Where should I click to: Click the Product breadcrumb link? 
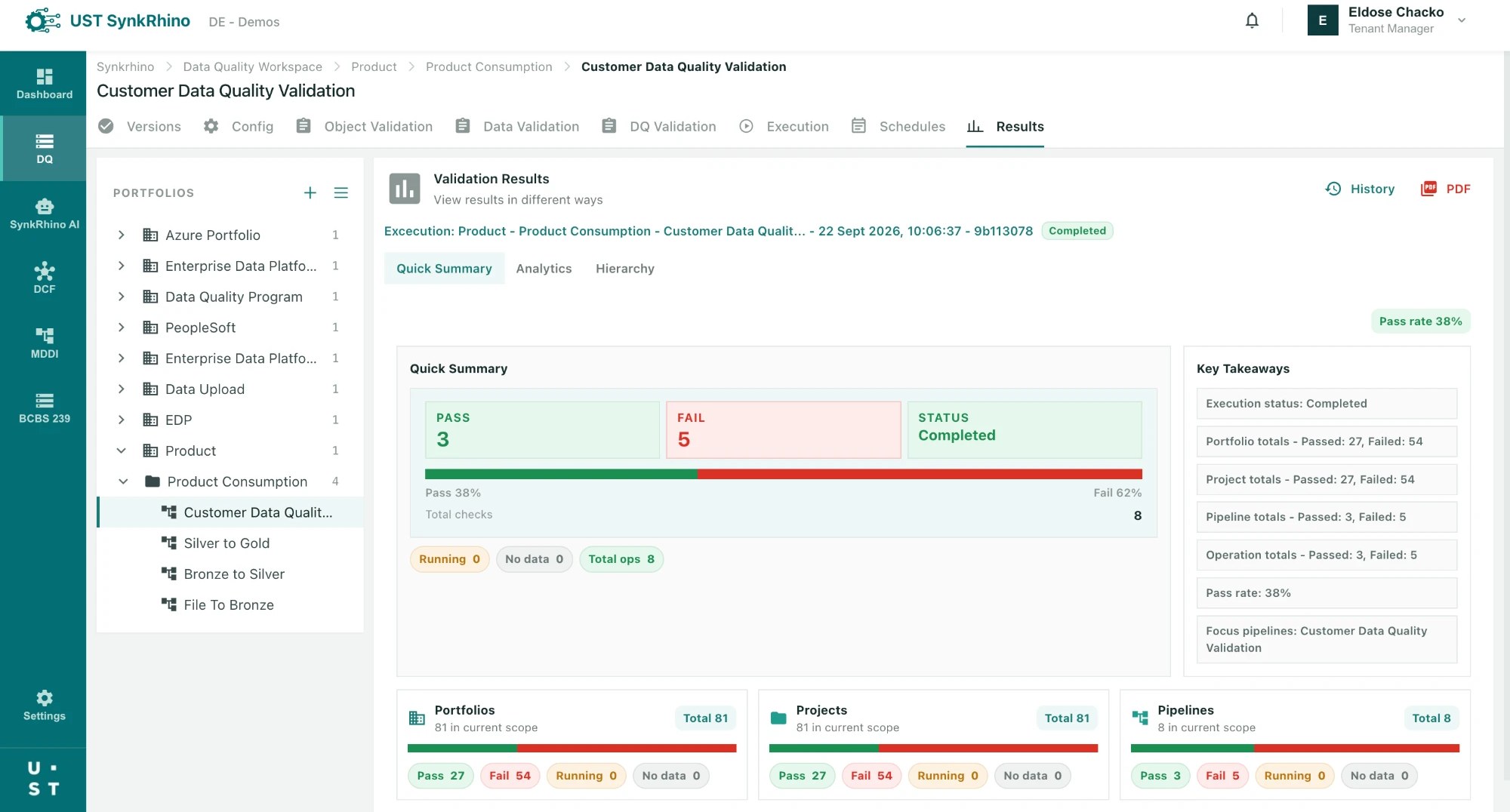coord(374,66)
